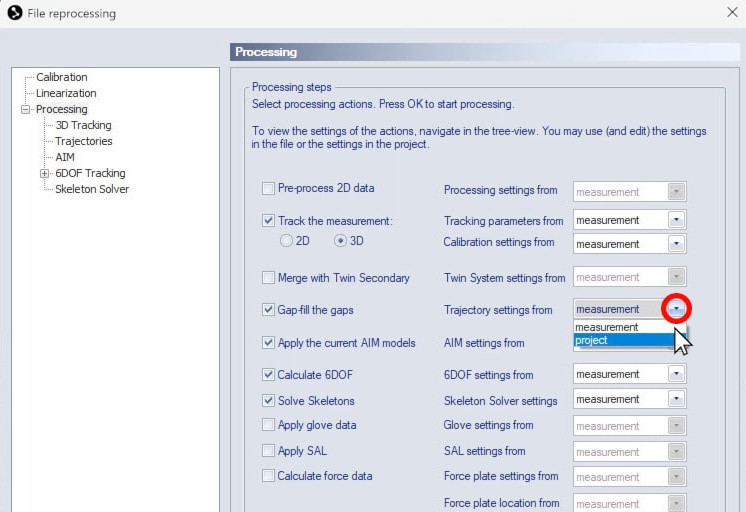Uncheck Track the measurement option
The image size is (746, 512).
tap(268, 220)
